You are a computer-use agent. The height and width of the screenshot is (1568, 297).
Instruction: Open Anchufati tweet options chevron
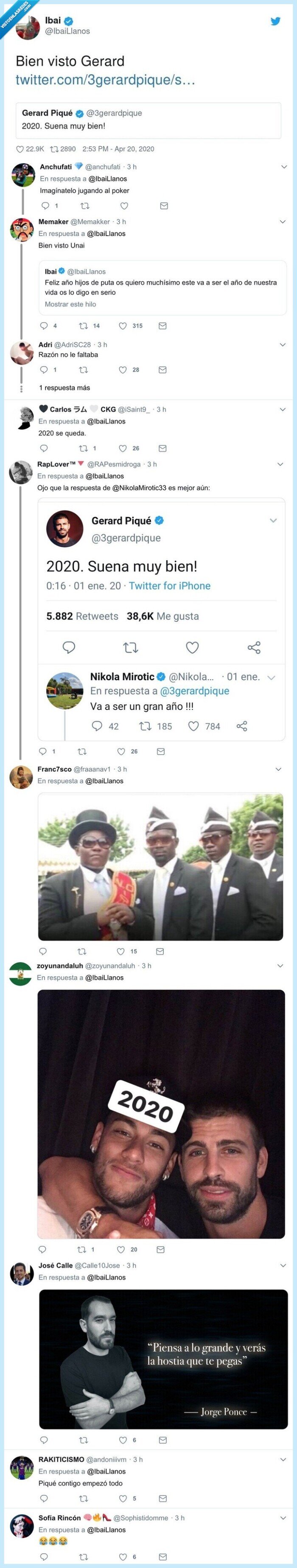coord(283,167)
